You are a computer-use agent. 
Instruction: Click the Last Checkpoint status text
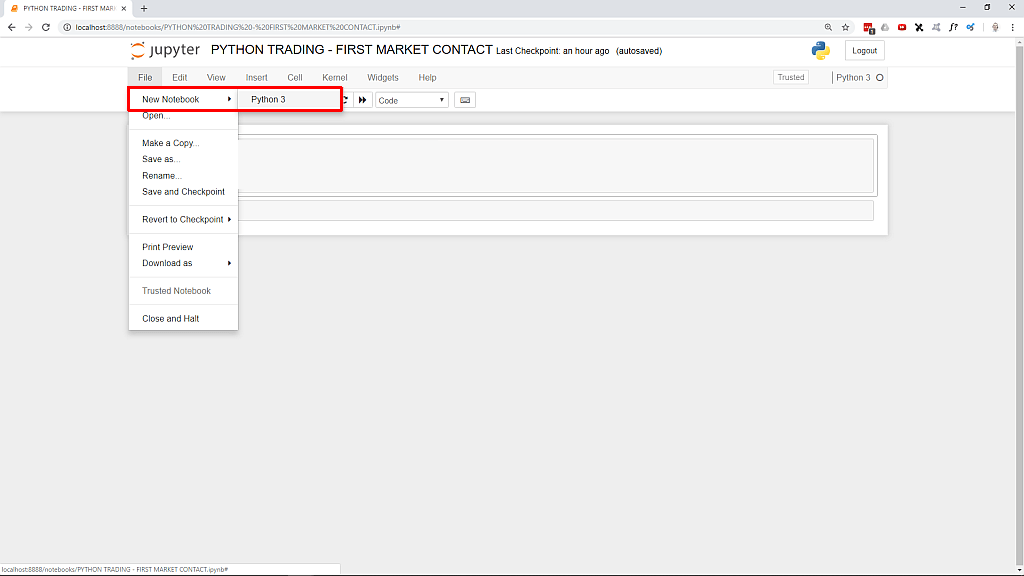552,51
